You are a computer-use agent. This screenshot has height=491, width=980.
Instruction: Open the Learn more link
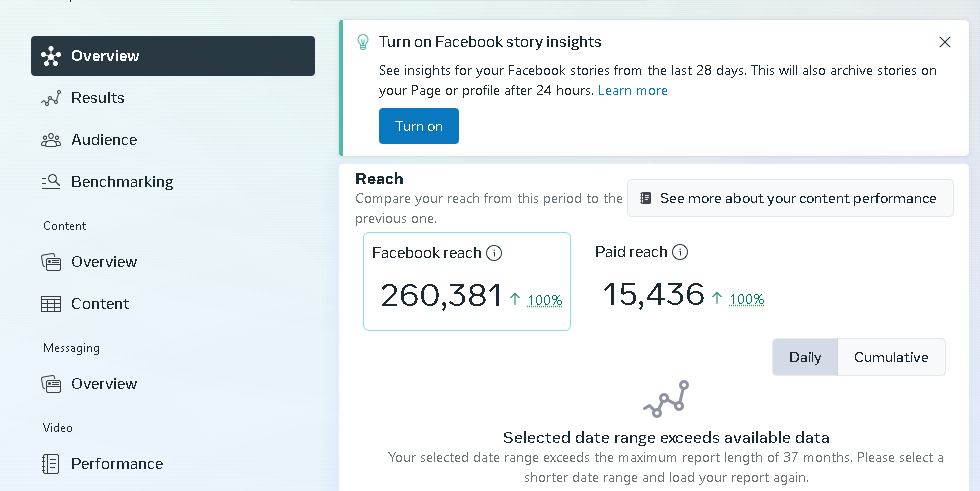click(632, 91)
